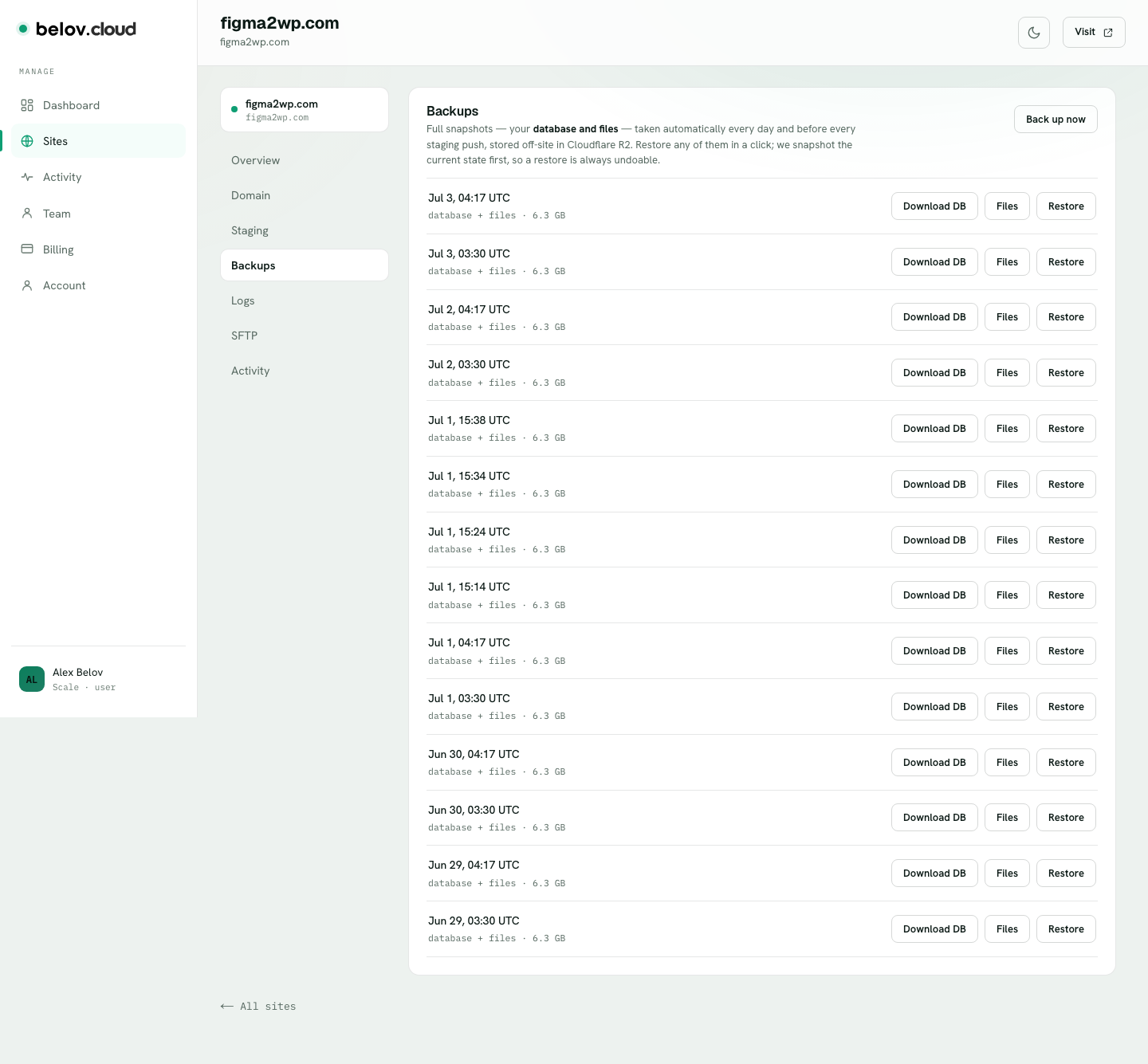1148x1064 pixels.
Task: Click the Jul 1, 15:38 UTC timestamp
Action: pos(469,420)
